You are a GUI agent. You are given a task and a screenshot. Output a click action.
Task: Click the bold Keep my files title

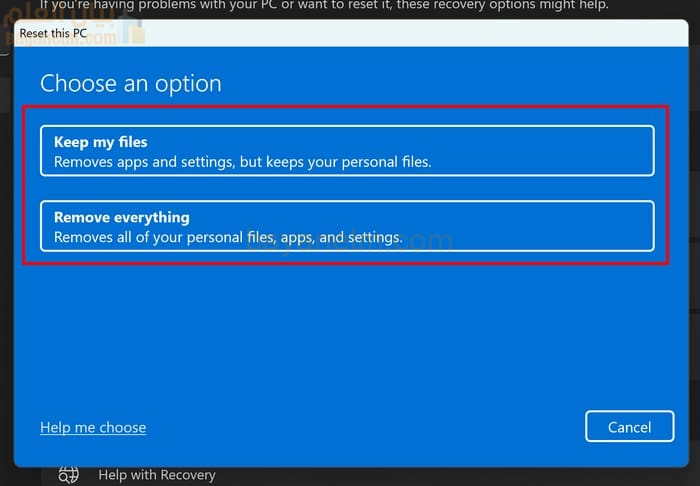[101, 142]
